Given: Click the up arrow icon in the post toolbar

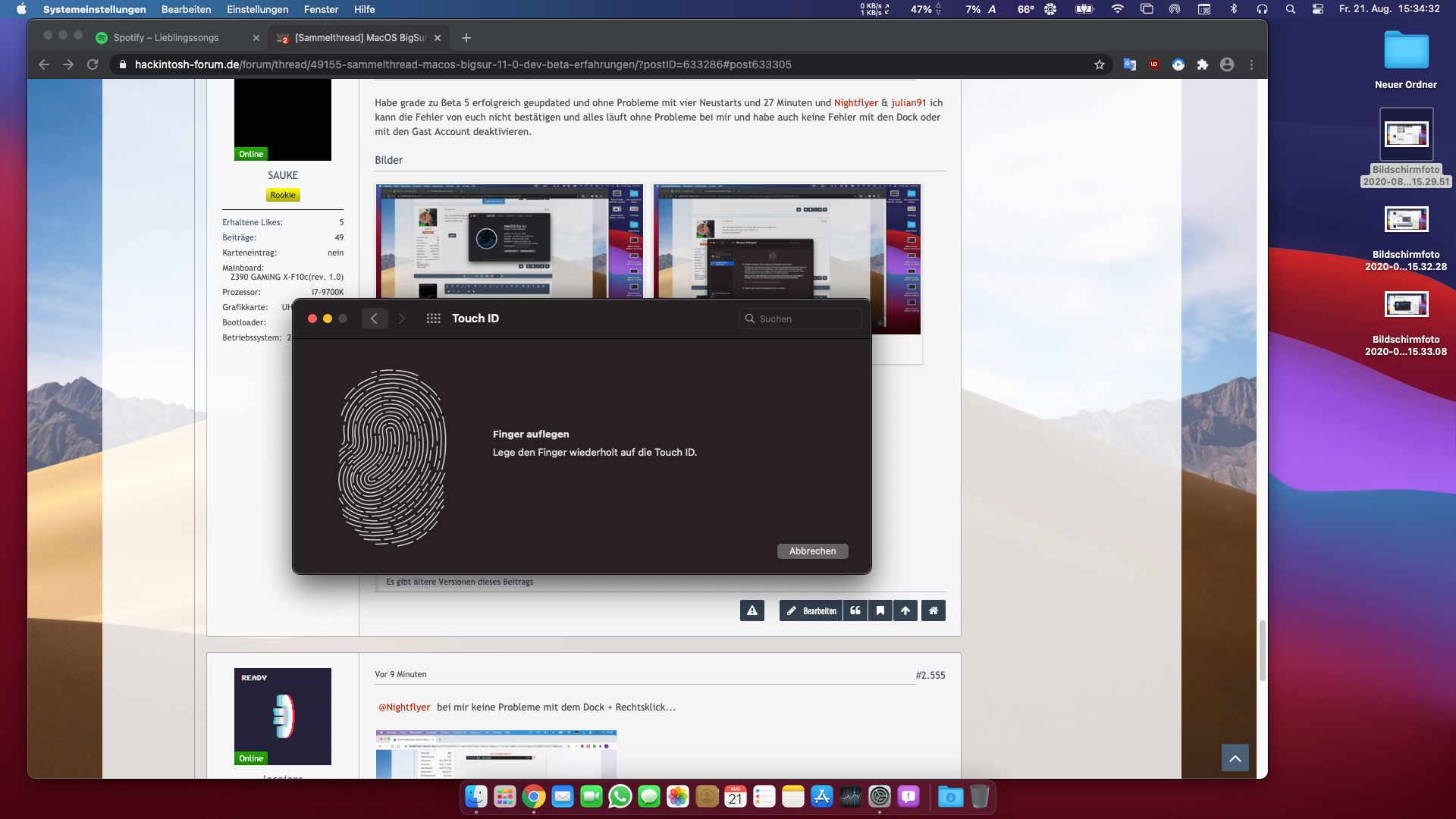Looking at the screenshot, I should coord(905,610).
